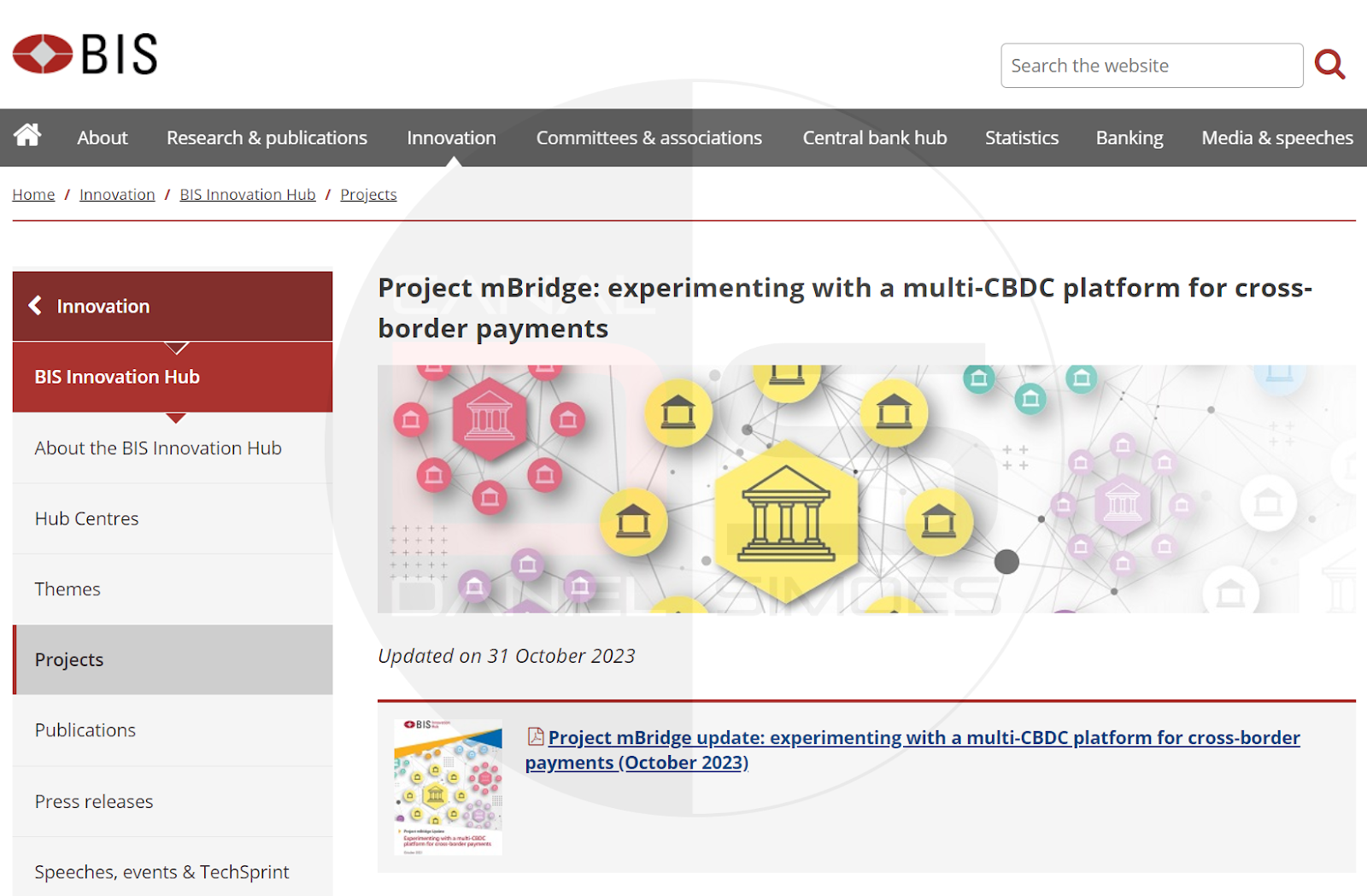This screenshot has width=1367, height=896.
Task: Follow the Innovation breadcrumb link
Action: (117, 195)
